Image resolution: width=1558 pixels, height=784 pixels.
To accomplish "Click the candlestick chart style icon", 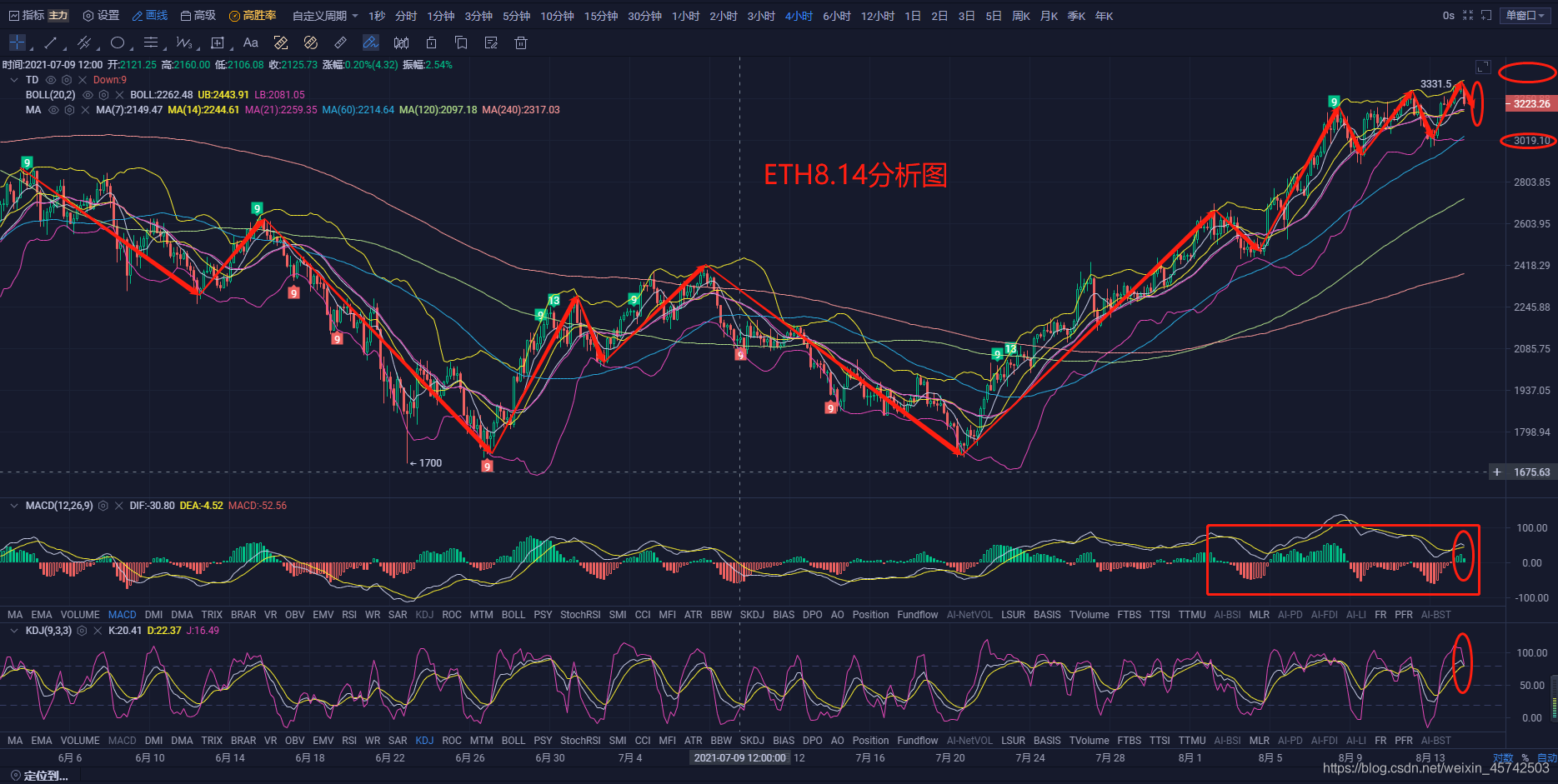I will (x=401, y=42).
